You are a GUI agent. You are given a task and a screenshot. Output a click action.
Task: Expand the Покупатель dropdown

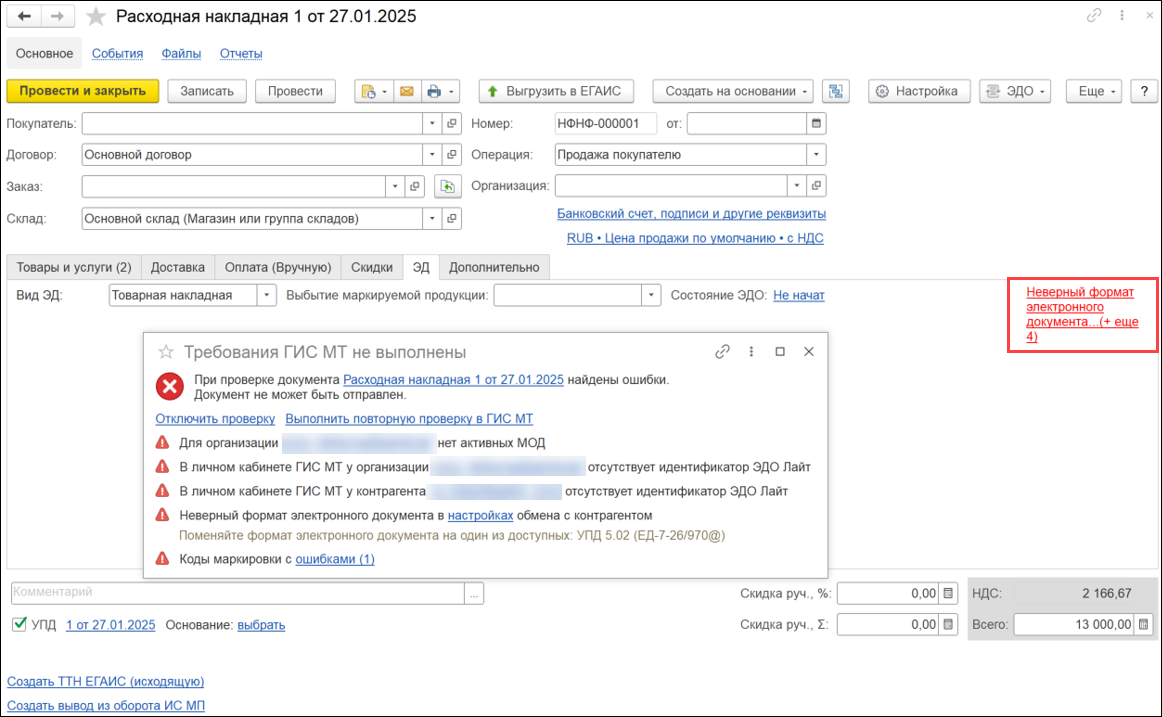[432, 124]
